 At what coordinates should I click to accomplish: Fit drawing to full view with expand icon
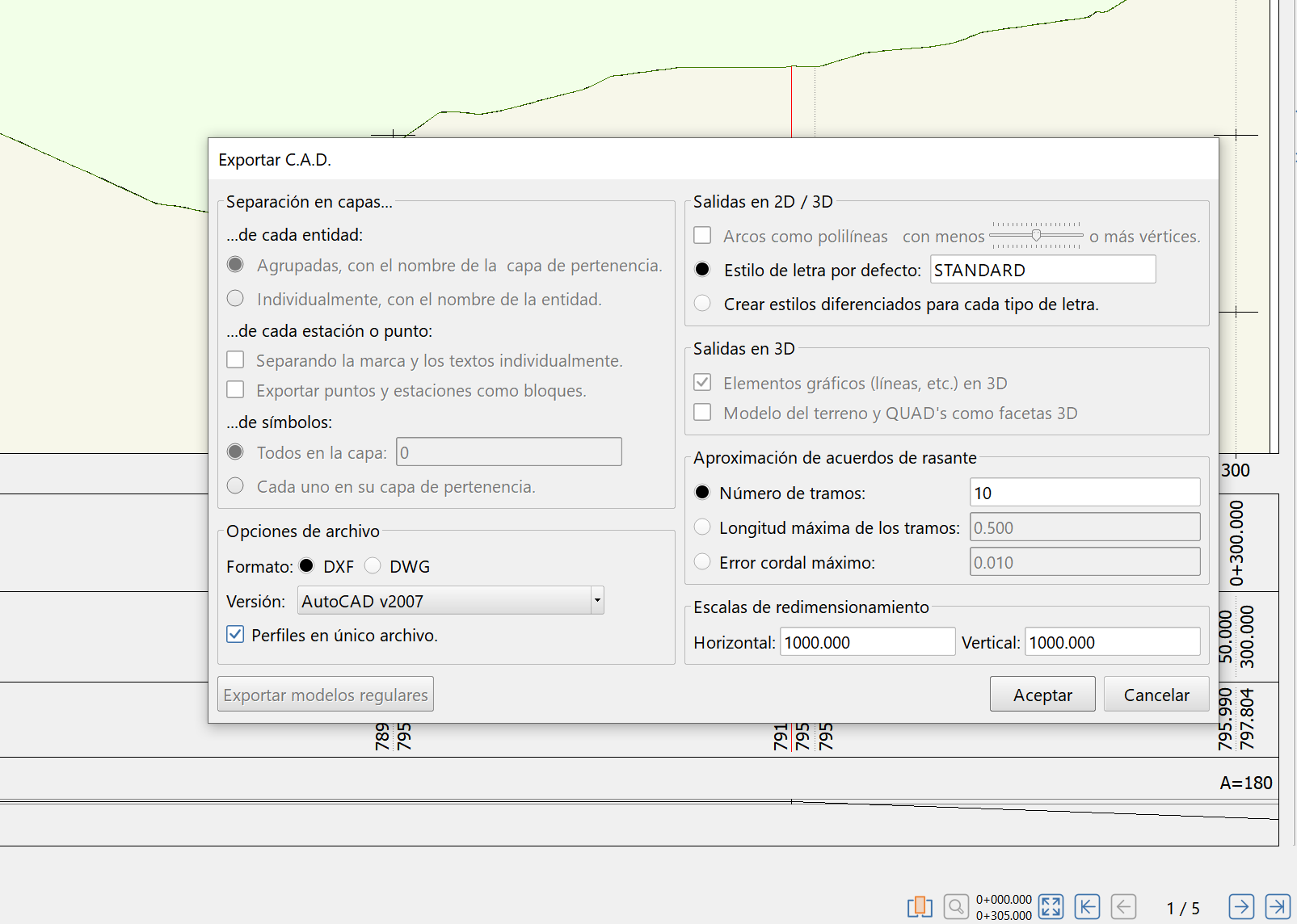click(1051, 906)
